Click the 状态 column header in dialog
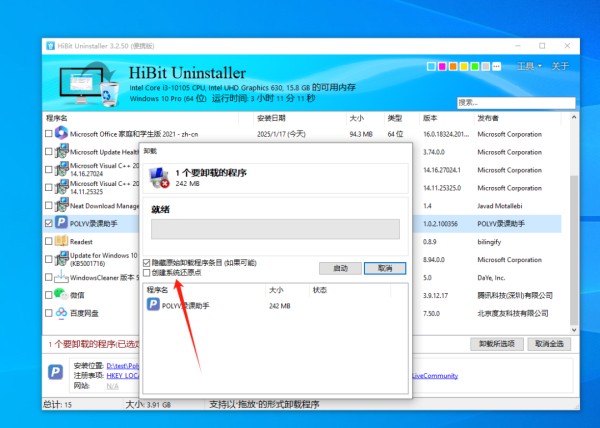The height and width of the screenshot is (428, 600). [320, 290]
